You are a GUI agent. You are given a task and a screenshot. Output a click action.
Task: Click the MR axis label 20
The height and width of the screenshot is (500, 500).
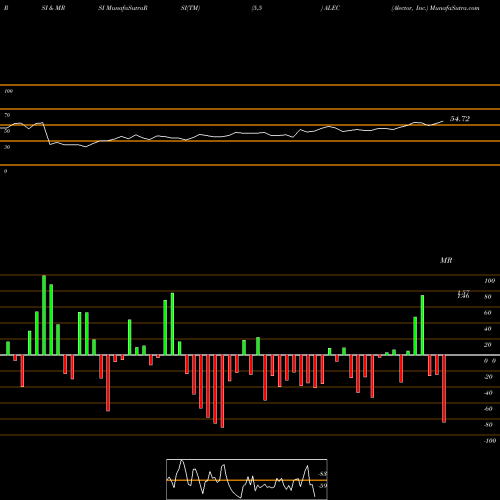(488, 345)
